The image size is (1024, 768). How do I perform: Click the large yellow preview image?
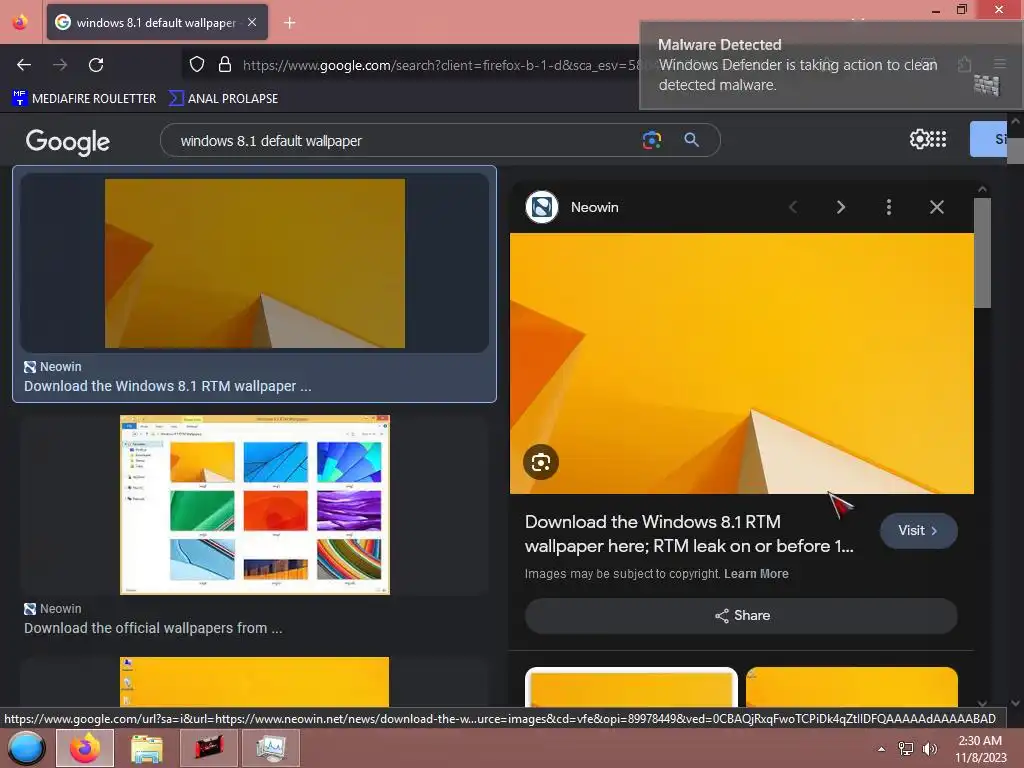tap(742, 363)
